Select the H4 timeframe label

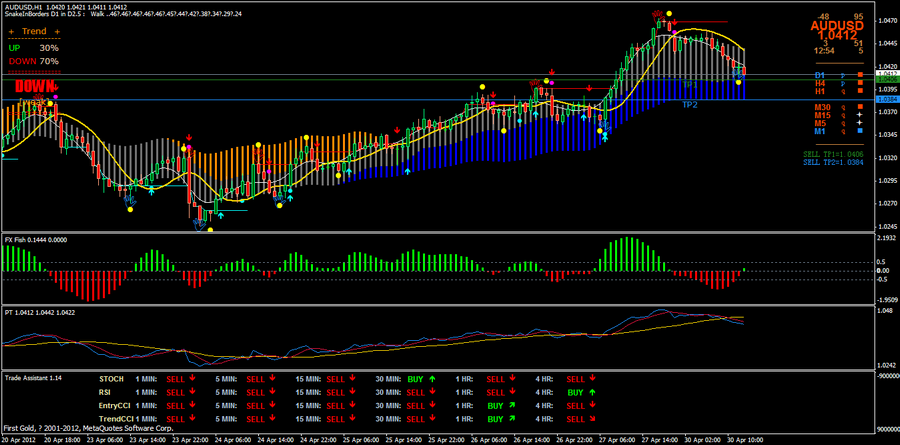[819, 83]
